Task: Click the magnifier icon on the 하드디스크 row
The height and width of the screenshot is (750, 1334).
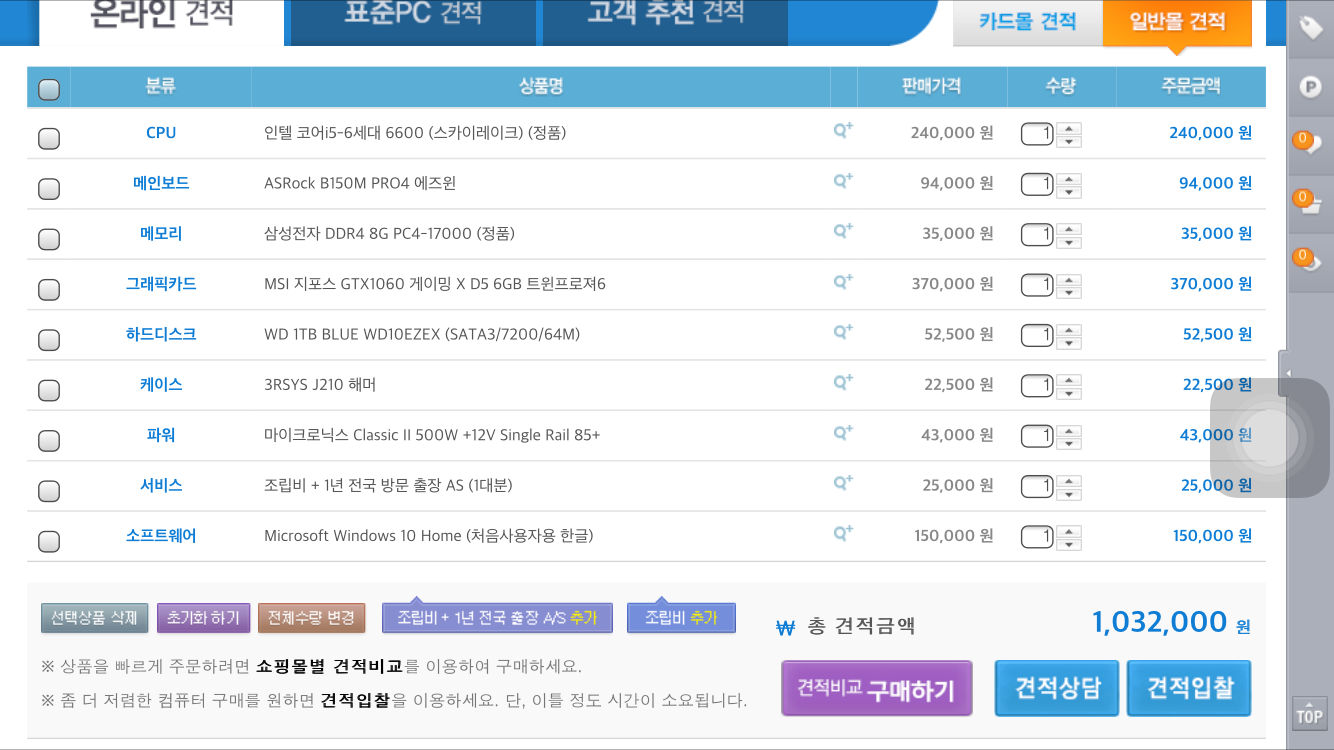Action: pyautogui.click(x=843, y=332)
